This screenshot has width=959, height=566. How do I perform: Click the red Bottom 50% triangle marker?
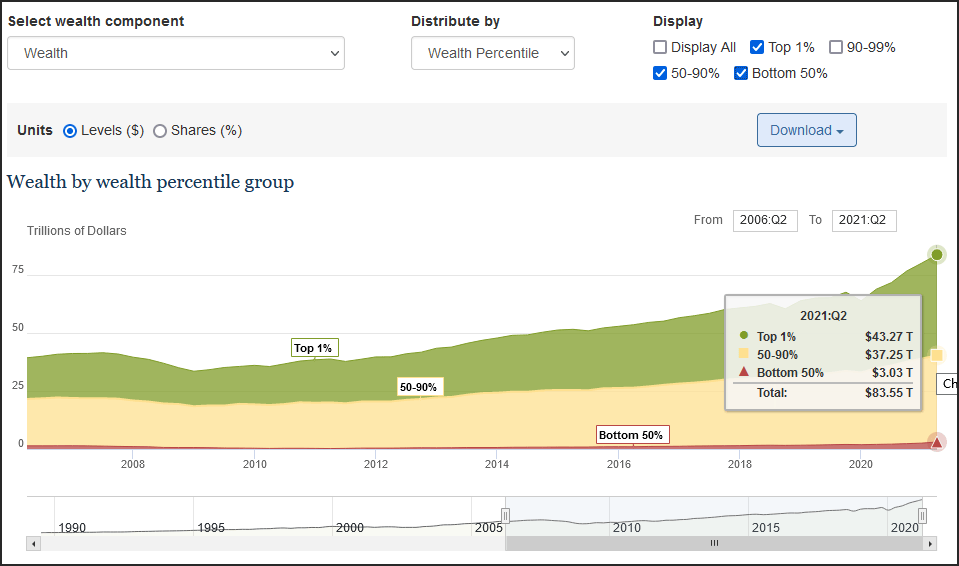click(937, 442)
